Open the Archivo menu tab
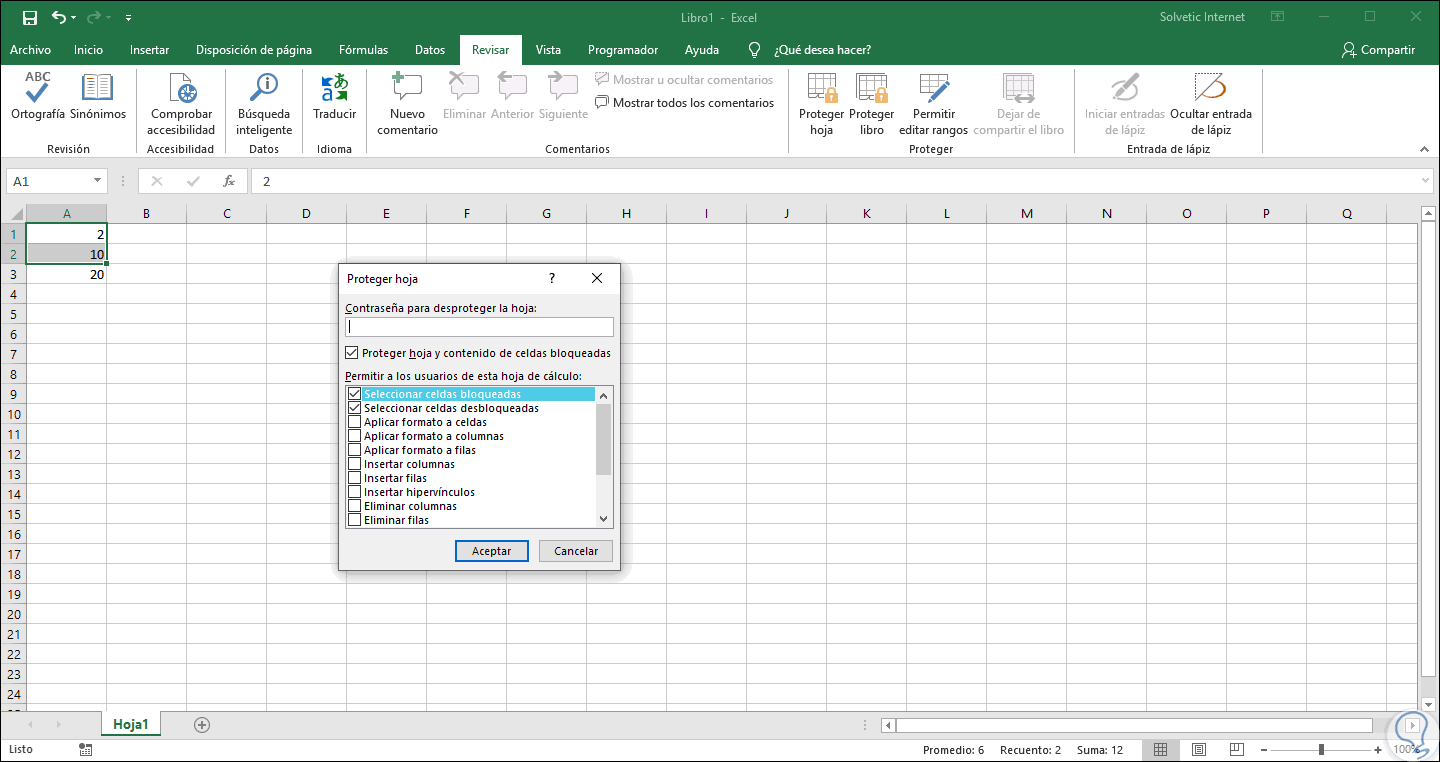This screenshot has width=1440, height=762. pyautogui.click(x=30, y=50)
